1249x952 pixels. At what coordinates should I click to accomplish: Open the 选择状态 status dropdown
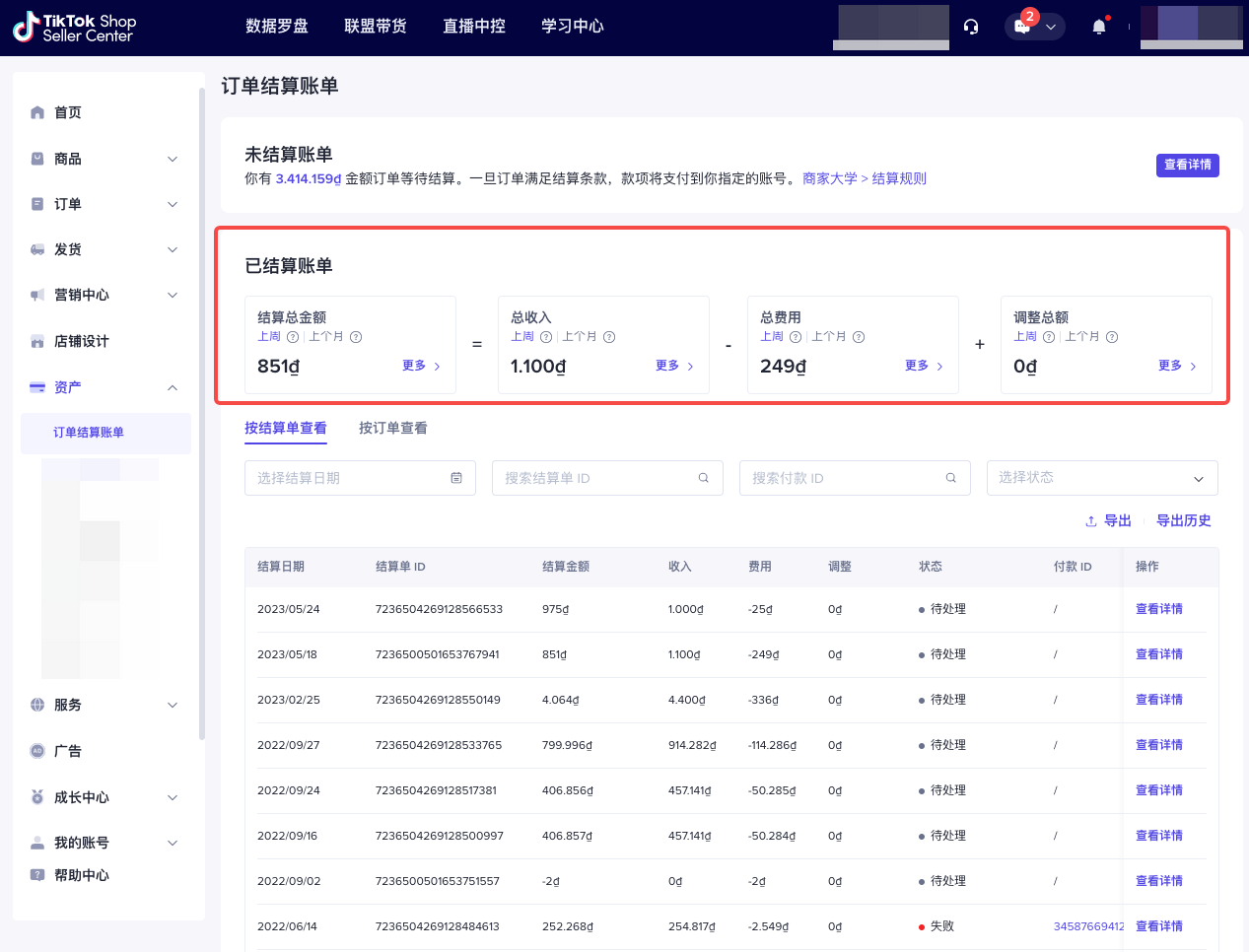[1101, 477]
